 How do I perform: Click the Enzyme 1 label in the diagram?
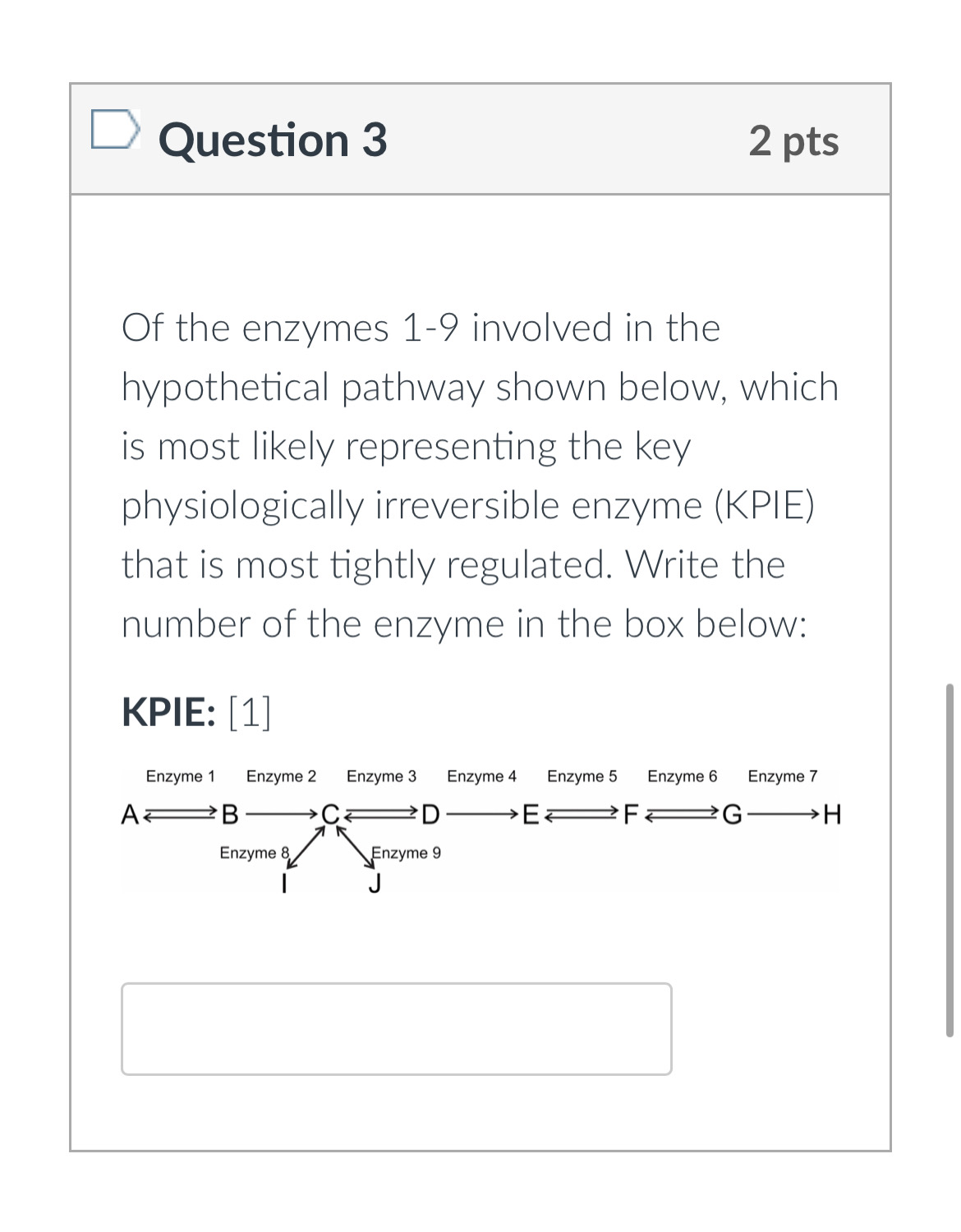(x=181, y=775)
